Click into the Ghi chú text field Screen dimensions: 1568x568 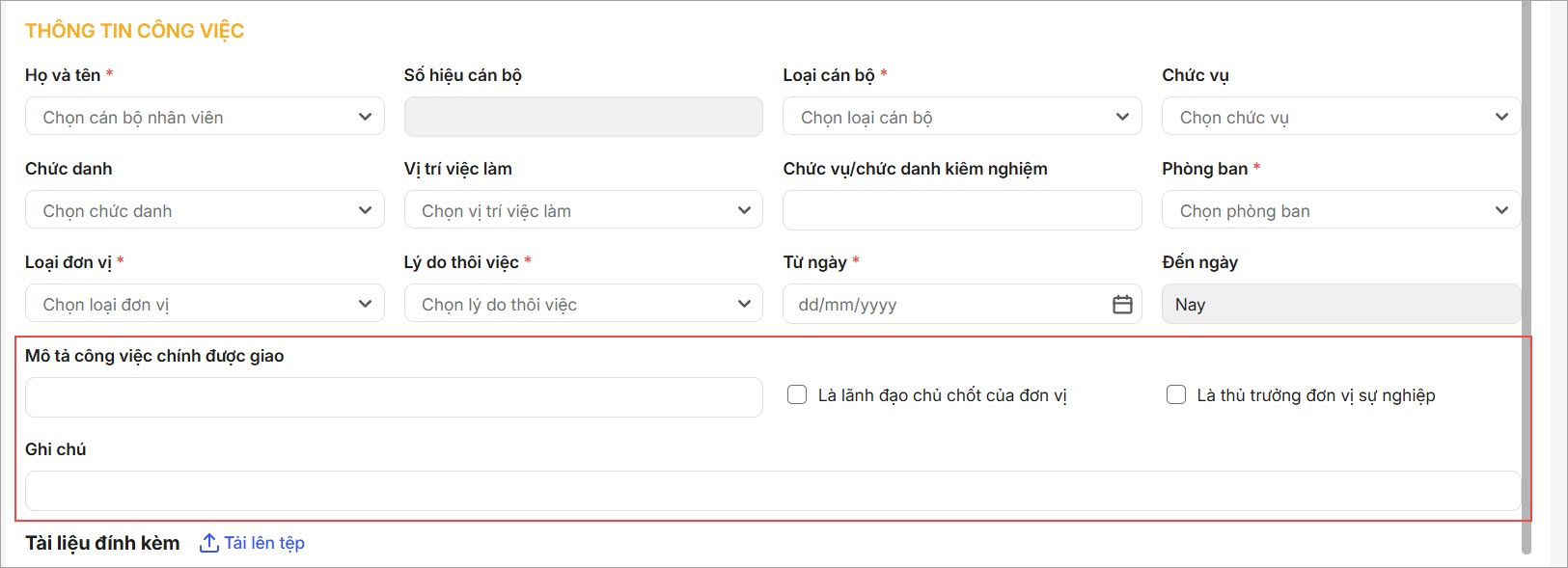coord(773,491)
